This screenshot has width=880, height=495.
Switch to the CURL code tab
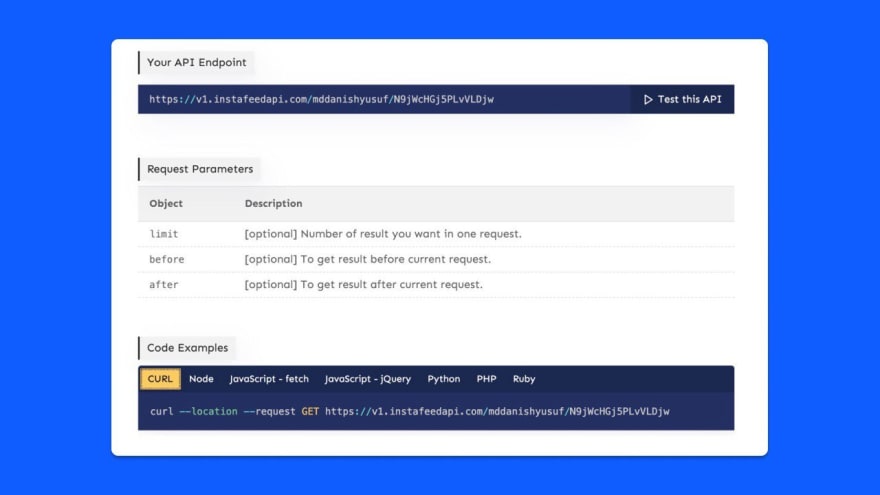[x=160, y=379]
